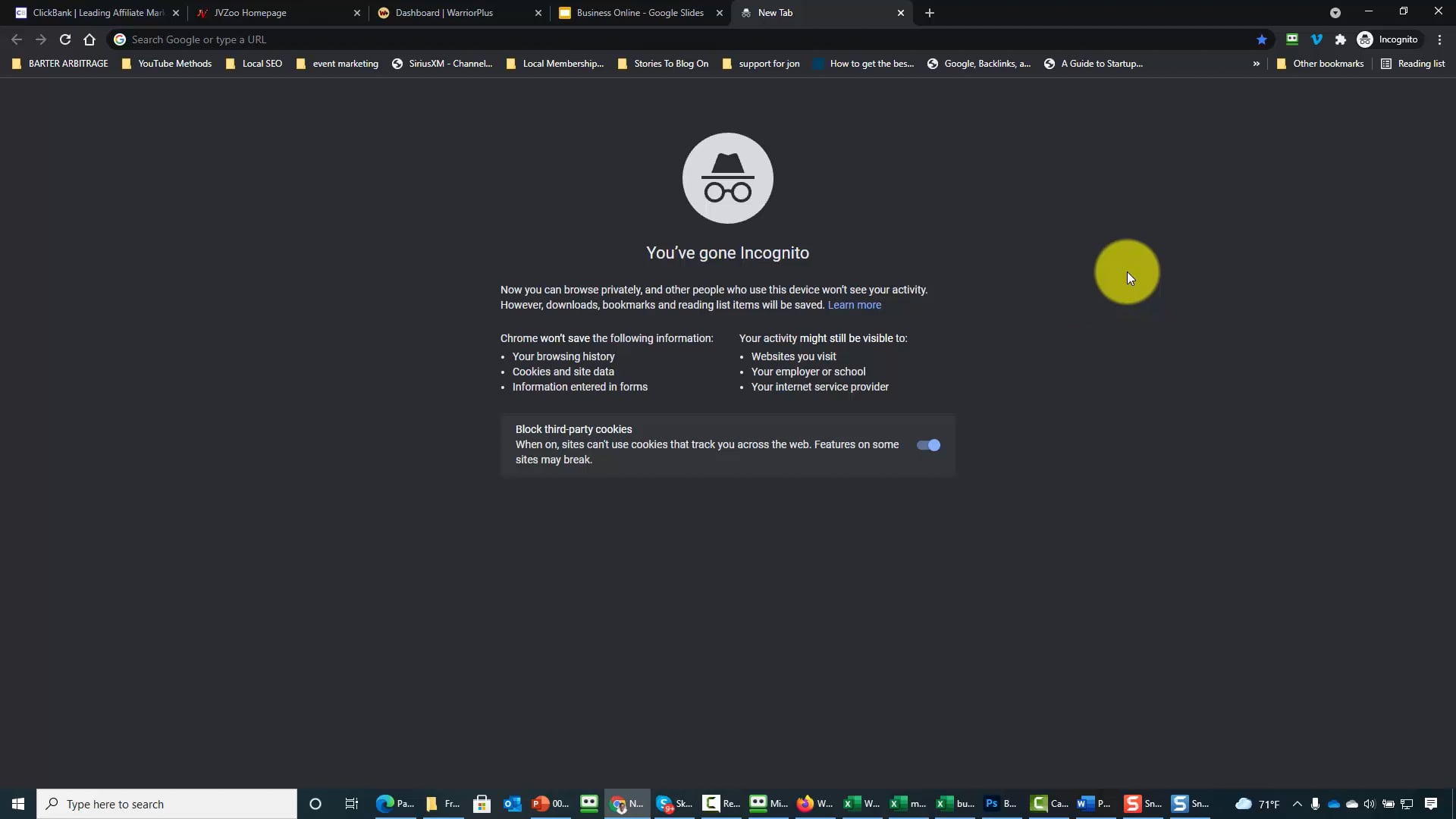Open Task View on taskbar

[x=352, y=804]
